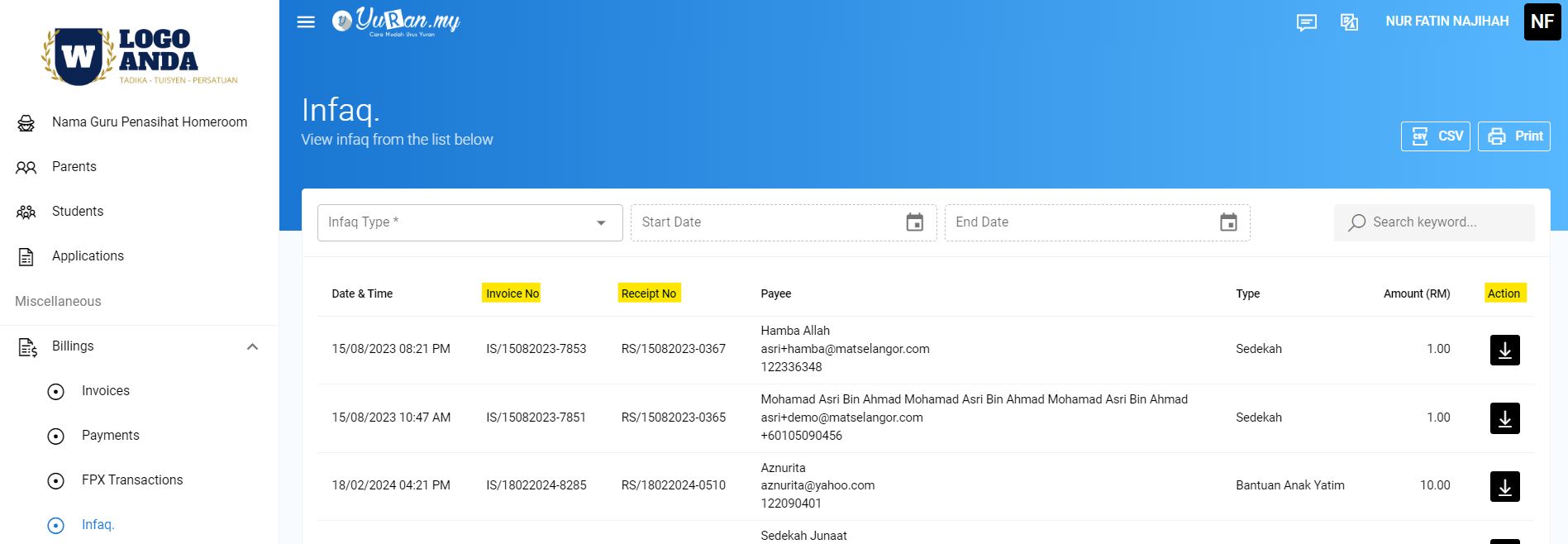Export infaq list as CSV
The width and height of the screenshot is (1568, 544).
point(1436,136)
